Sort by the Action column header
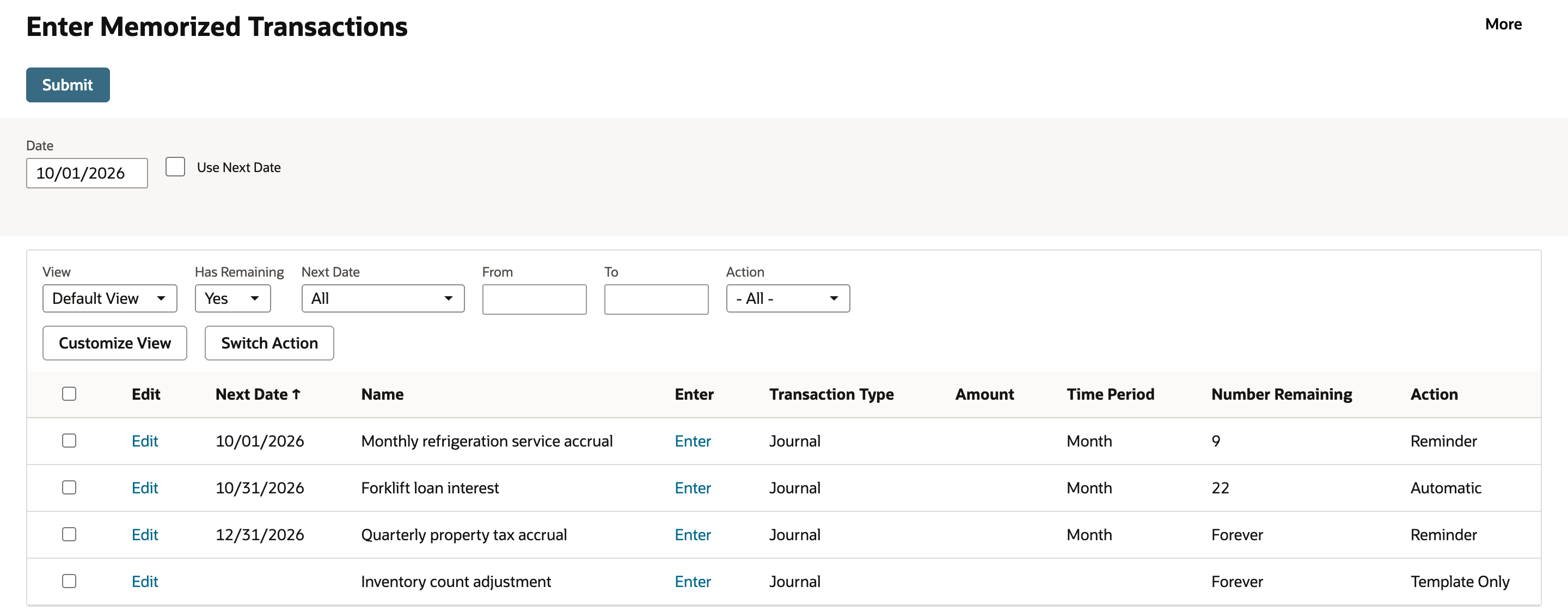 coord(1434,394)
